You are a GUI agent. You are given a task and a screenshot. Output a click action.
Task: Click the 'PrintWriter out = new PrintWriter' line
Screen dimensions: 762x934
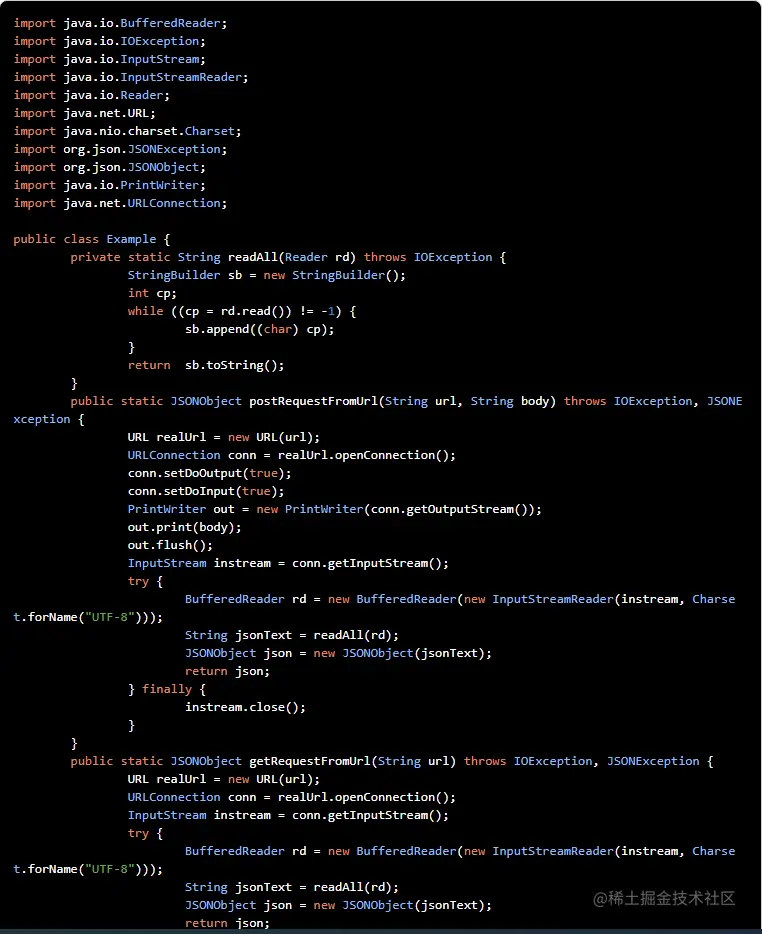pos(335,509)
